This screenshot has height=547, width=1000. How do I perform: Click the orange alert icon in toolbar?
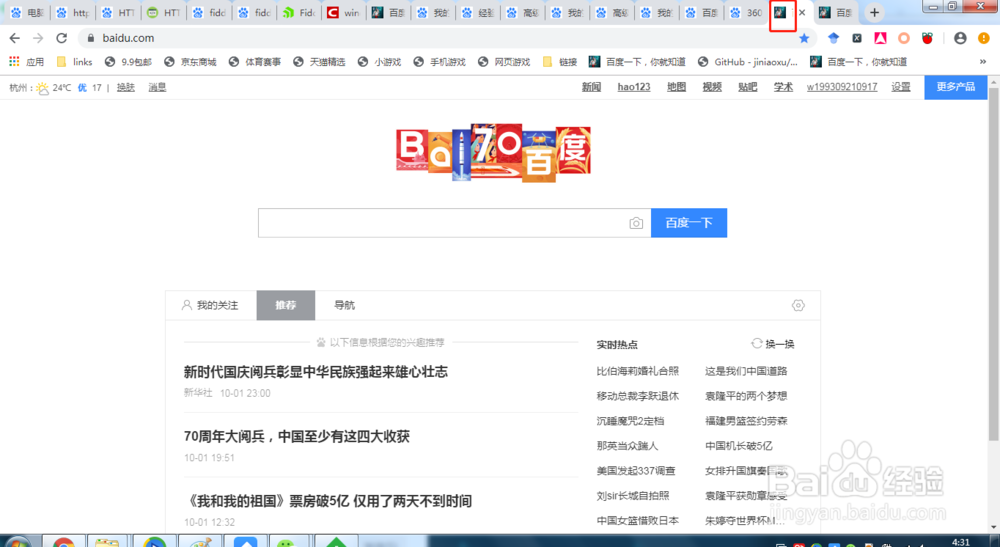[983, 38]
